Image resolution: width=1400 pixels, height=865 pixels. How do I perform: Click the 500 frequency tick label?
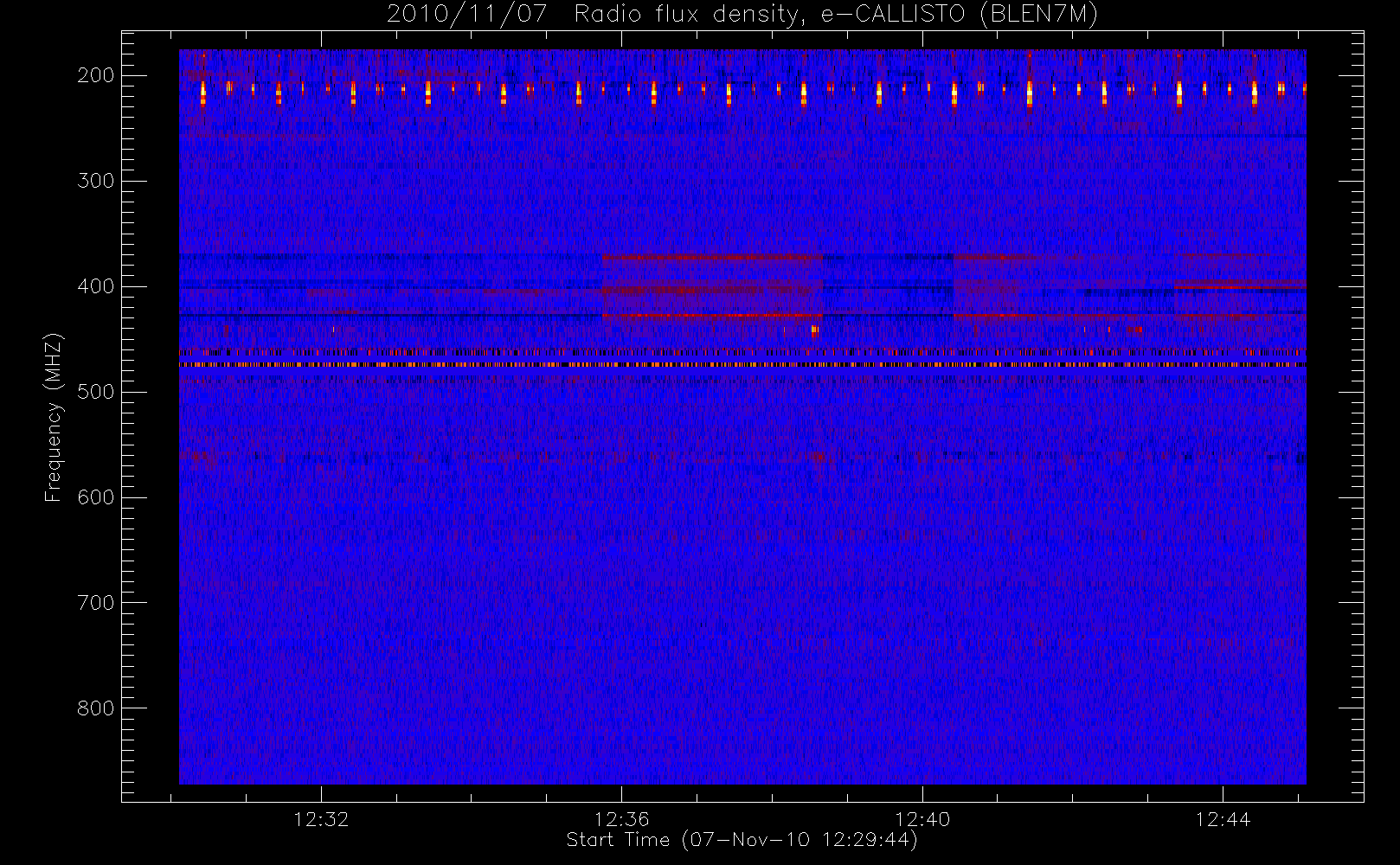click(96, 392)
